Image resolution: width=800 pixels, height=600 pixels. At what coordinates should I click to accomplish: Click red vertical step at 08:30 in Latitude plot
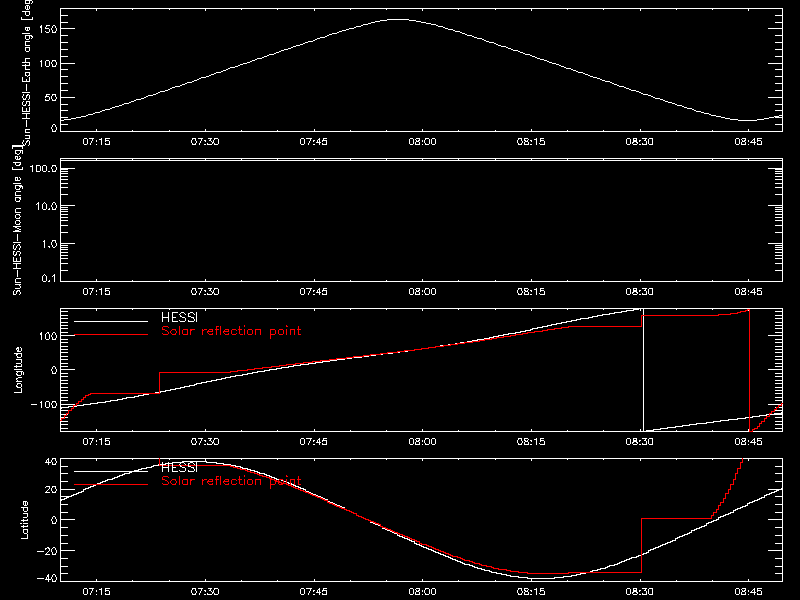click(641, 545)
